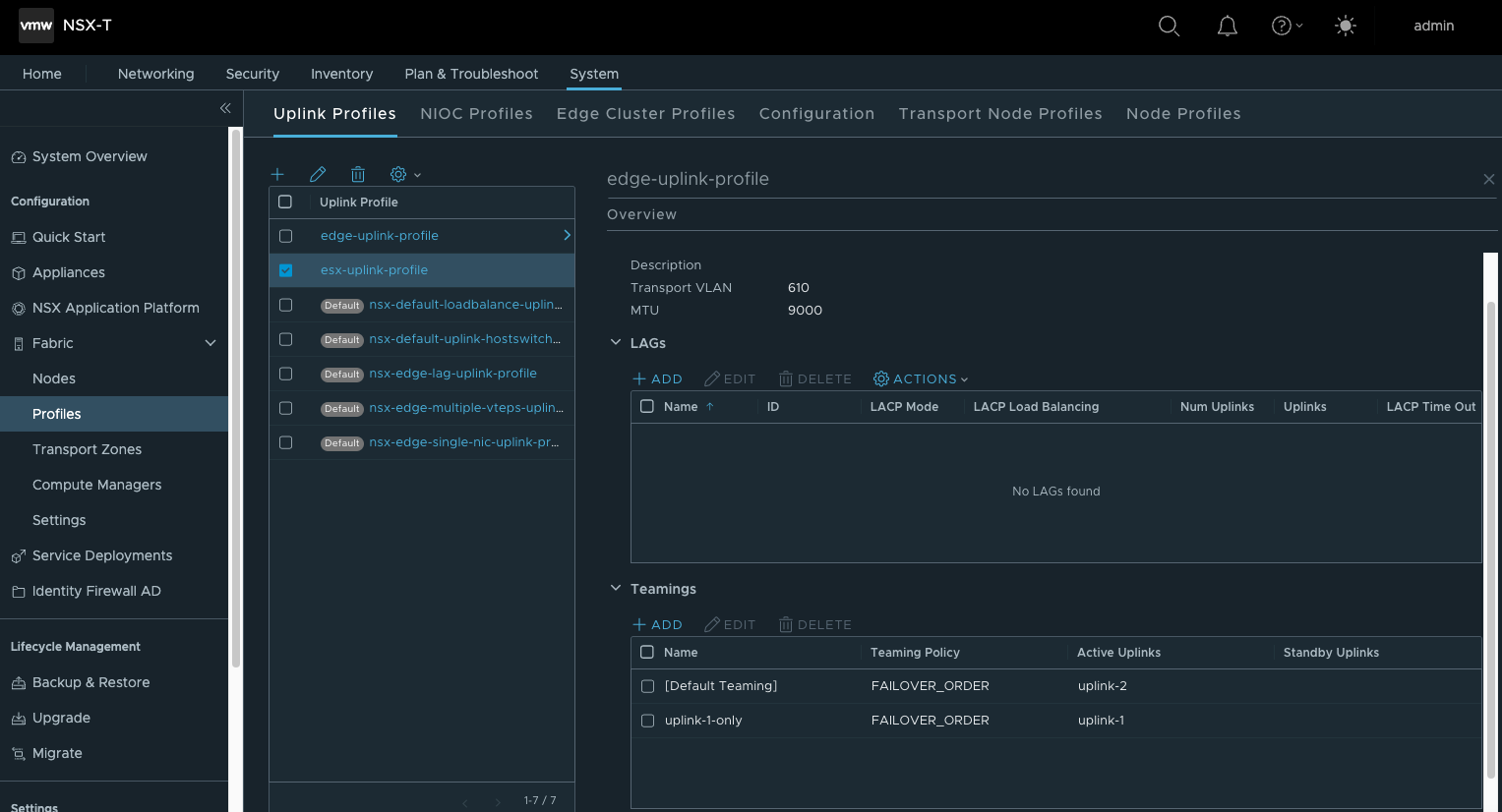
Task: Open the Node Profiles tab
Action: (x=1183, y=114)
